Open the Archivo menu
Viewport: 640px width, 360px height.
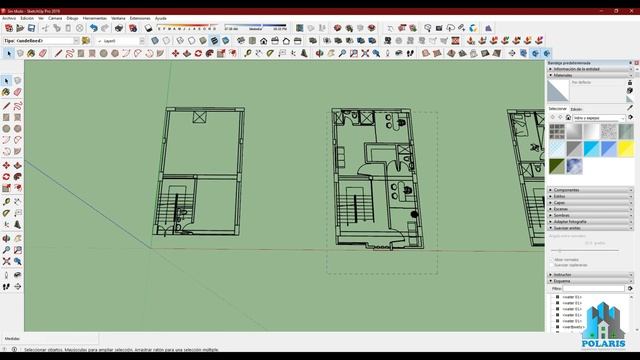tap(9, 18)
